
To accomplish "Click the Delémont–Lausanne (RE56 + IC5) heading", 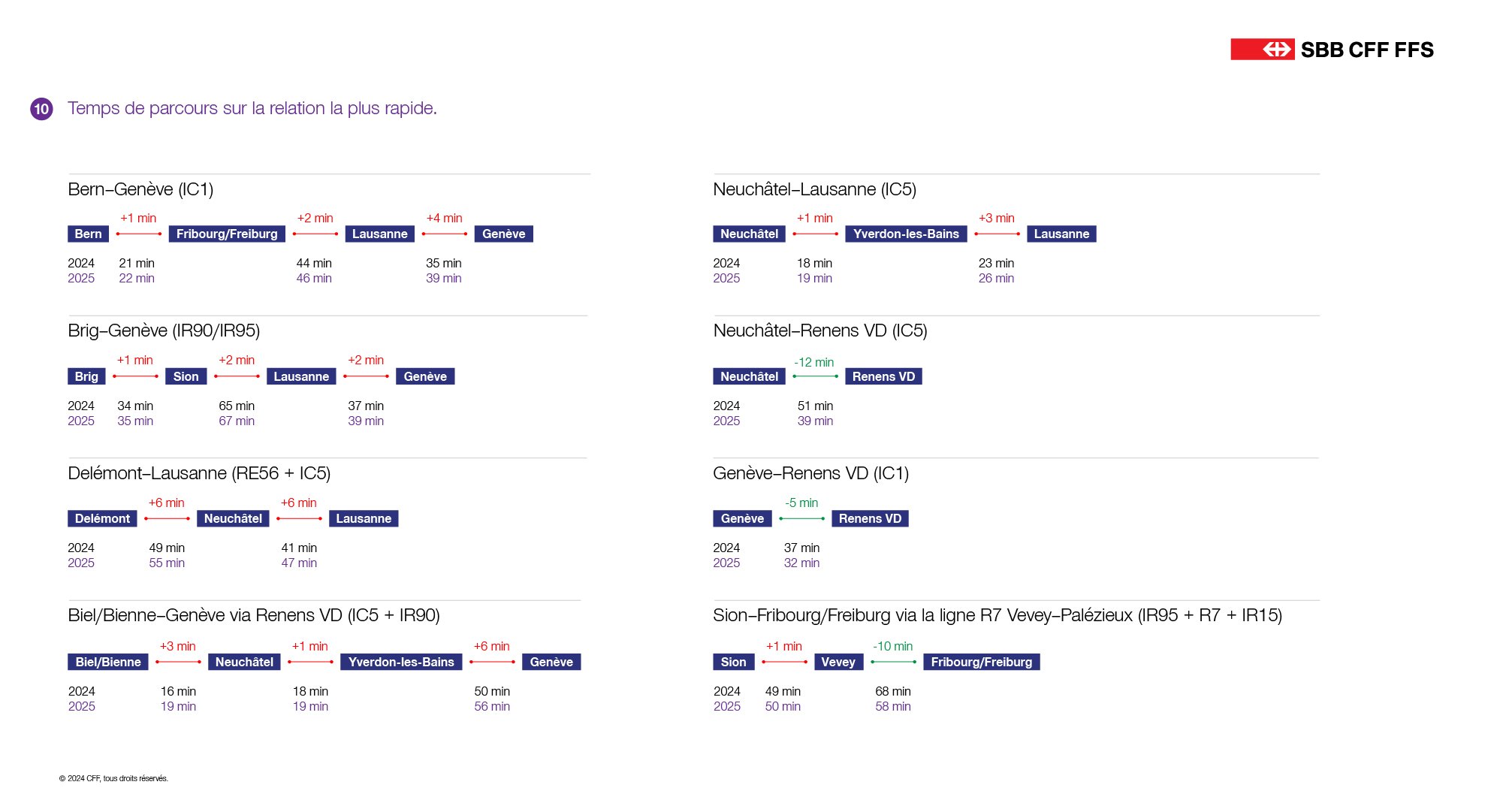I will point(199,473).
